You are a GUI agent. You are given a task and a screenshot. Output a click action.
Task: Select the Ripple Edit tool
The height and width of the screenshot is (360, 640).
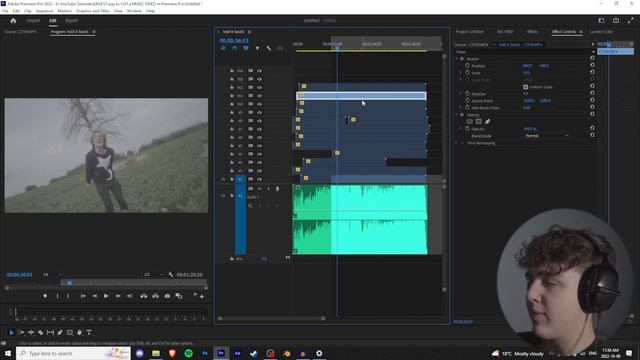[31, 333]
